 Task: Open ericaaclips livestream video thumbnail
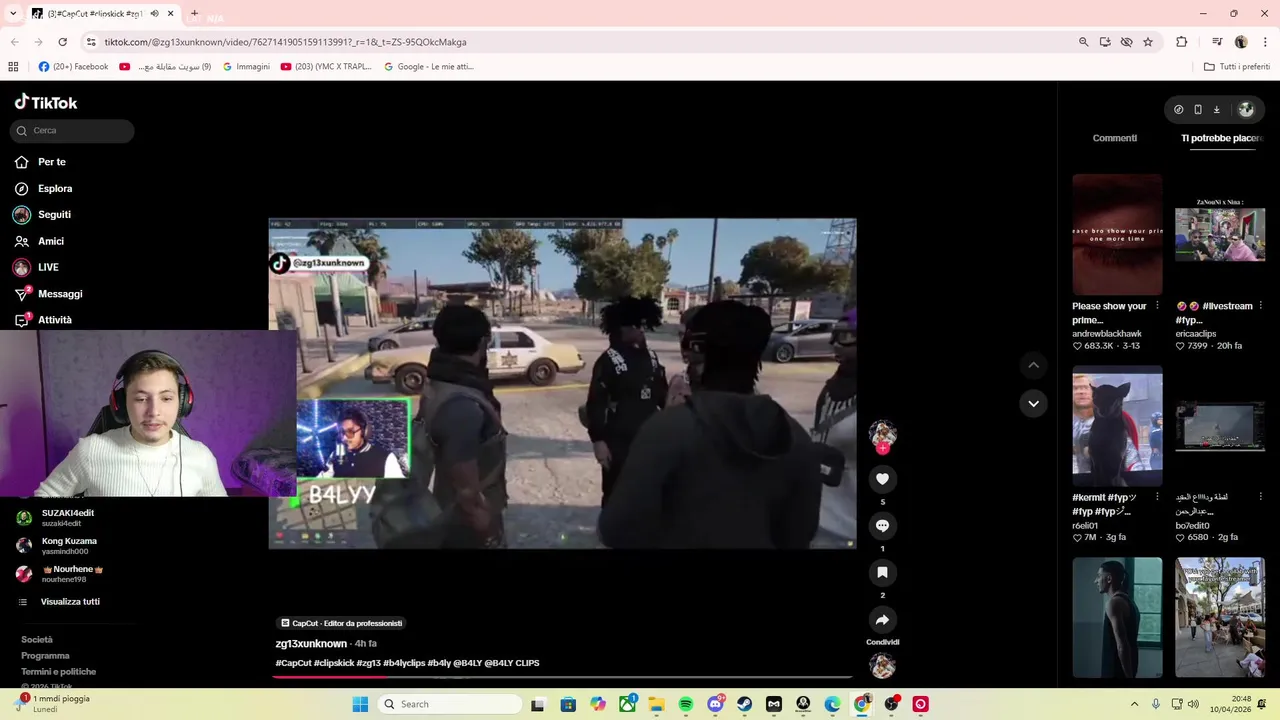tap(1220, 234)
